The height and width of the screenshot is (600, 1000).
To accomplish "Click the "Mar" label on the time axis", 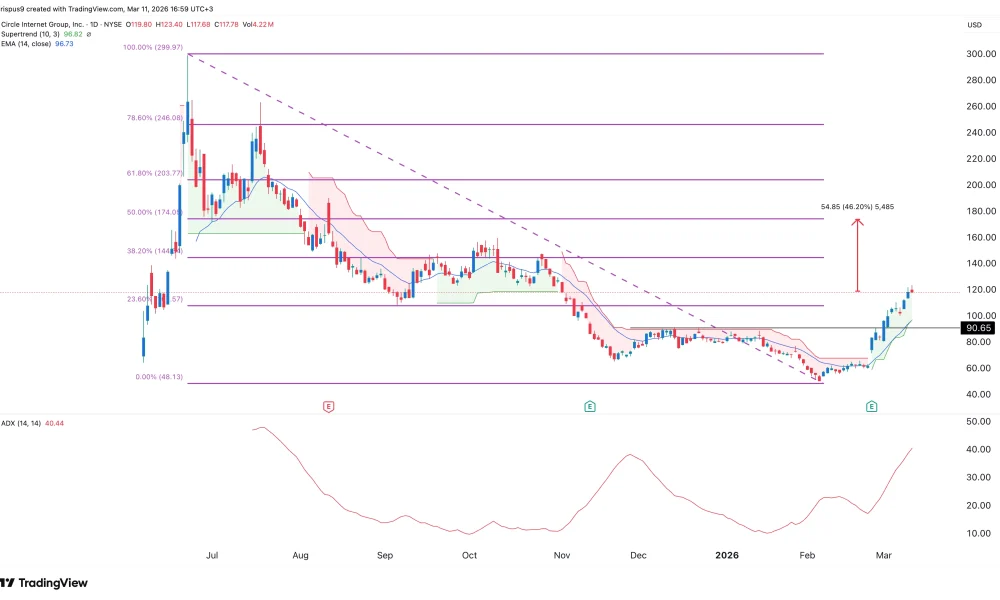I will [x=884, y=555].
